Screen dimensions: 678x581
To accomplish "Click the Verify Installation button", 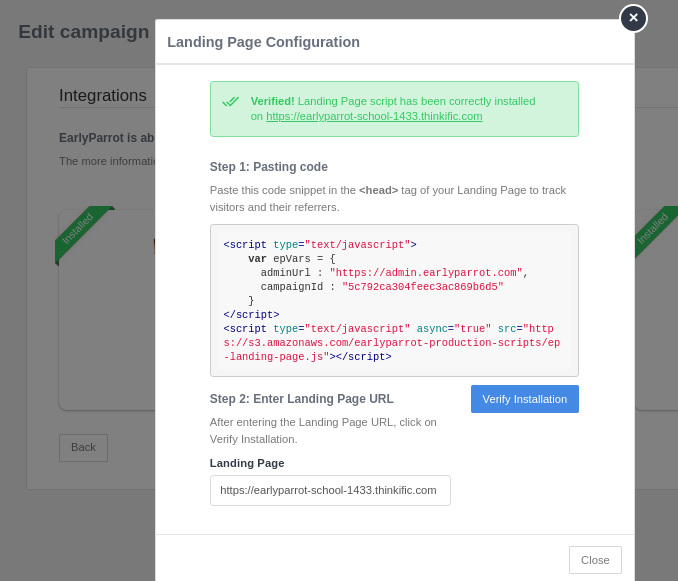I will pos(524,399).
